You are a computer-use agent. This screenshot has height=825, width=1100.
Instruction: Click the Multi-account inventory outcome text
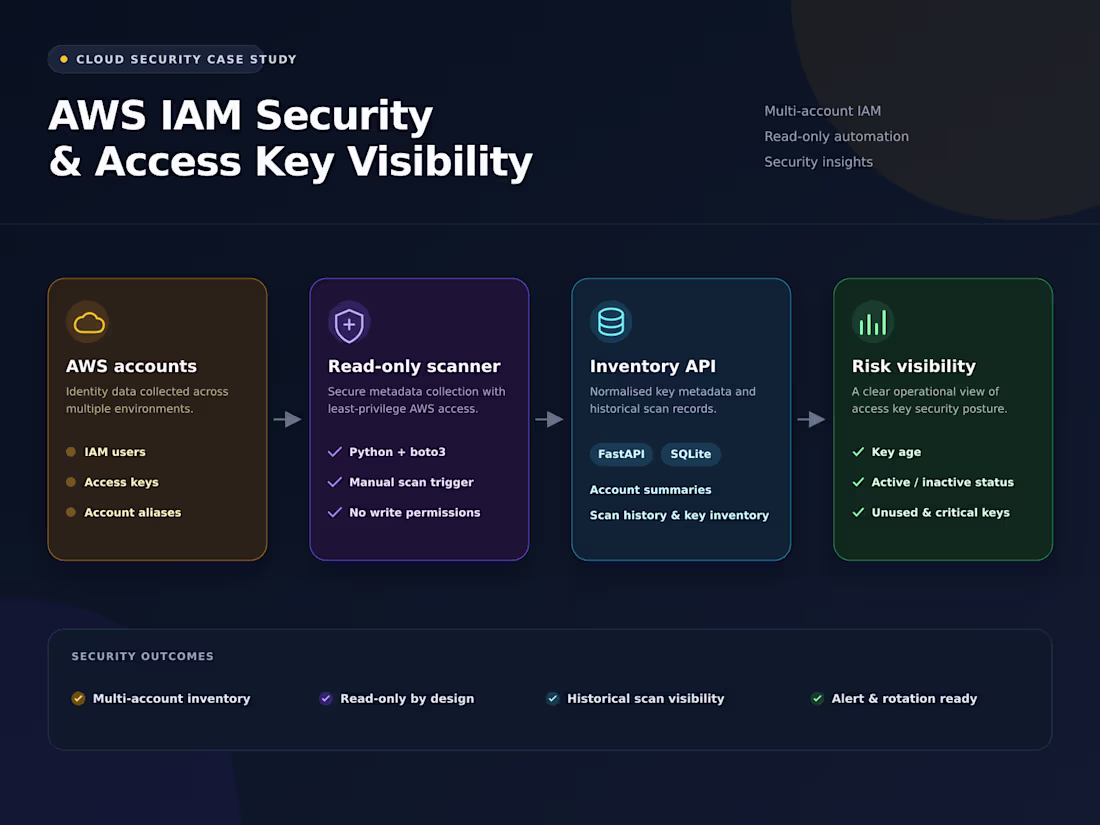171,698
